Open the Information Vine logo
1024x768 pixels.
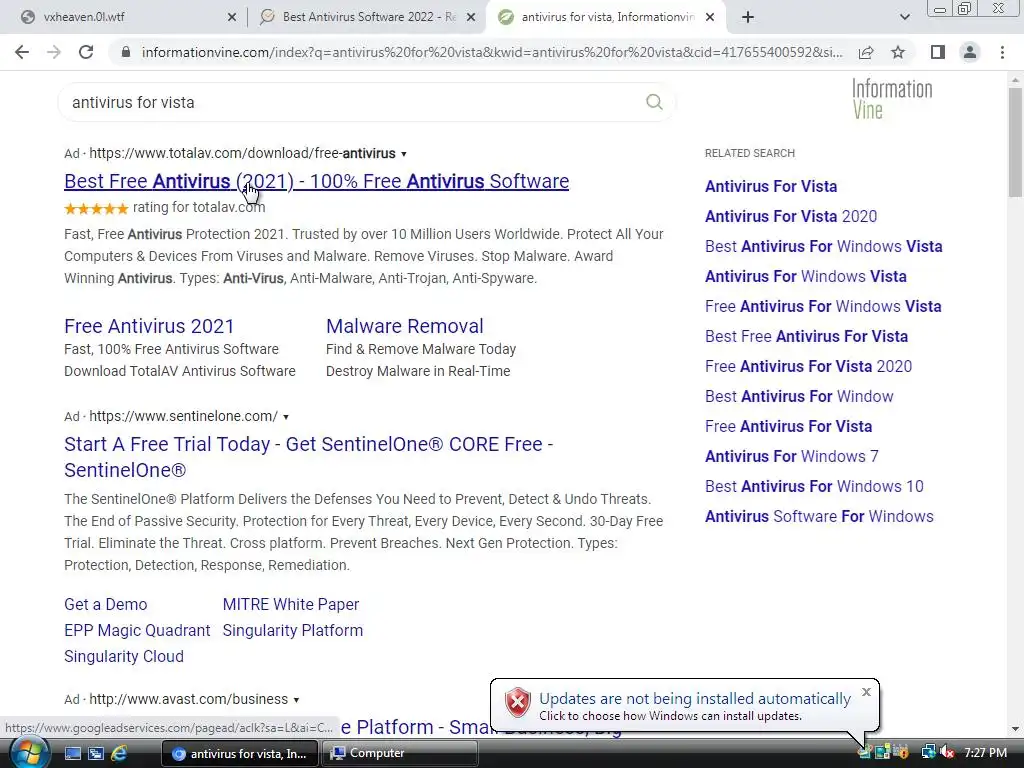[892, 99]
